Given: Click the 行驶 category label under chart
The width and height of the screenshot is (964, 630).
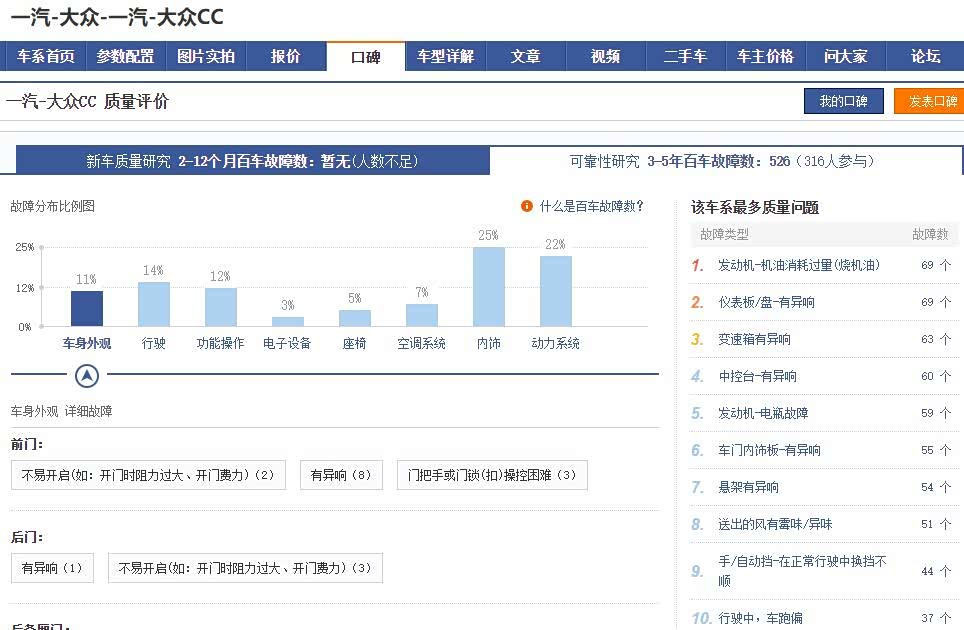Looking at the screenshot, I should (154, 343).
